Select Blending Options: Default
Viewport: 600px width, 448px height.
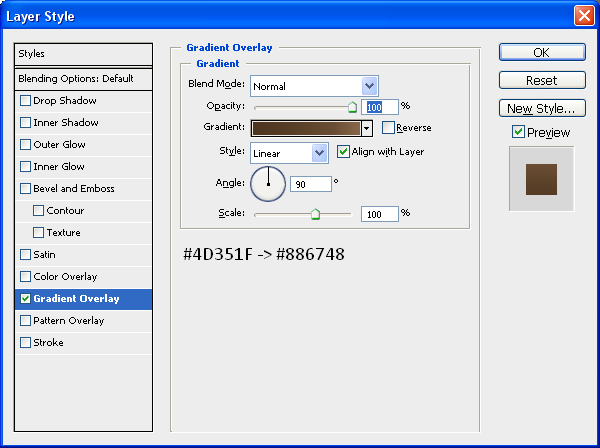coord(75,78)
